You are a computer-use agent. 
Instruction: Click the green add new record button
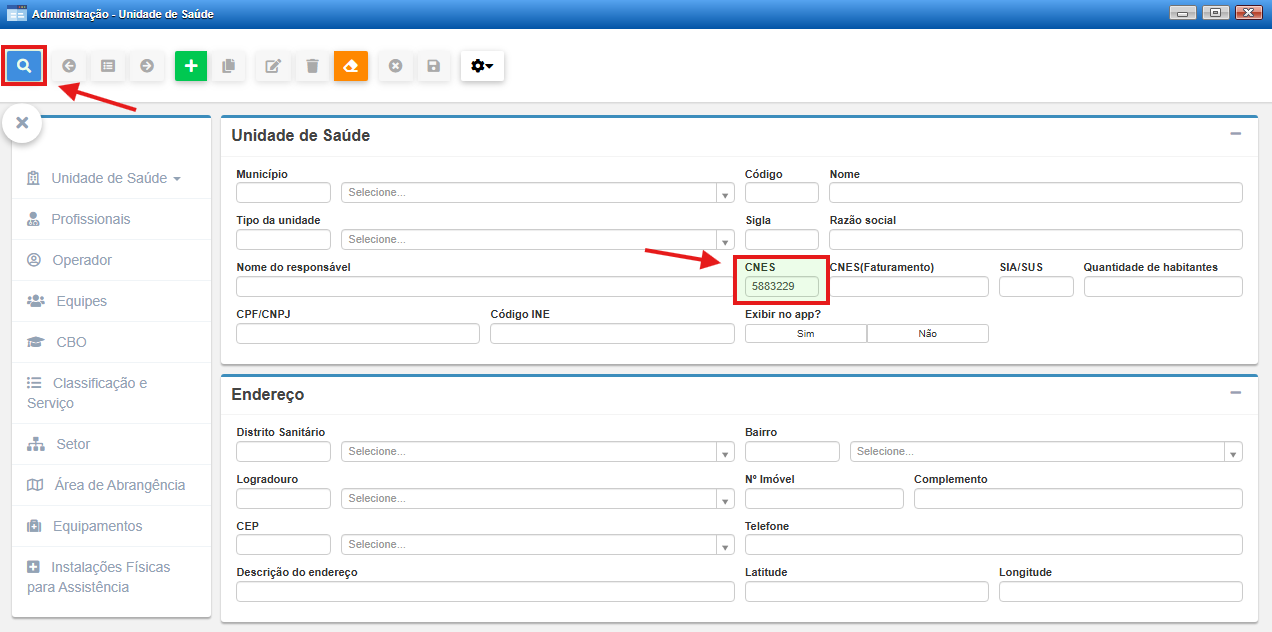(191, 66)
